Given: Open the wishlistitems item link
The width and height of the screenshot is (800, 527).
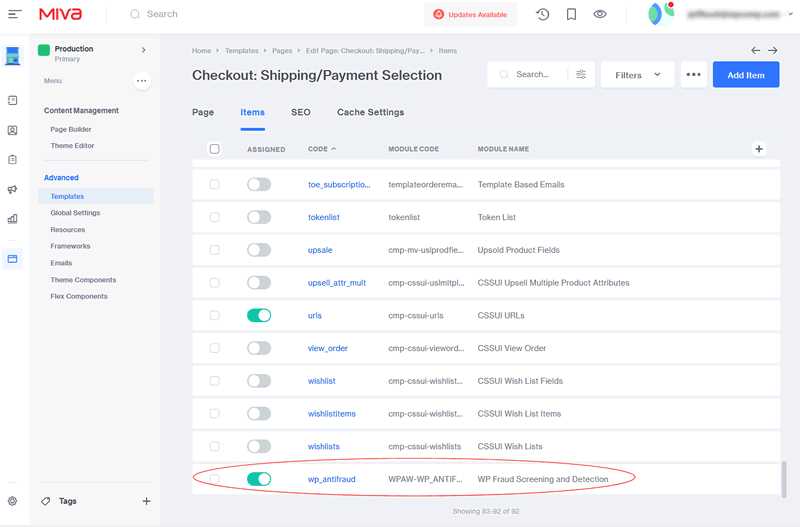Looking at the screenshot, I should 332,414.
